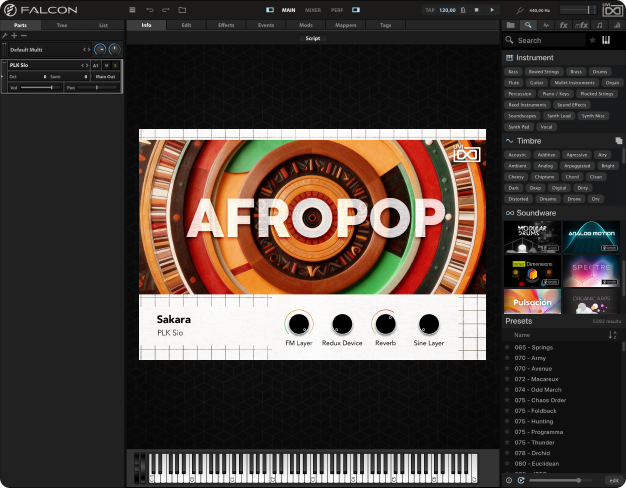
Task: Solo the PLK Sio part
Action: tap(115, 65)
